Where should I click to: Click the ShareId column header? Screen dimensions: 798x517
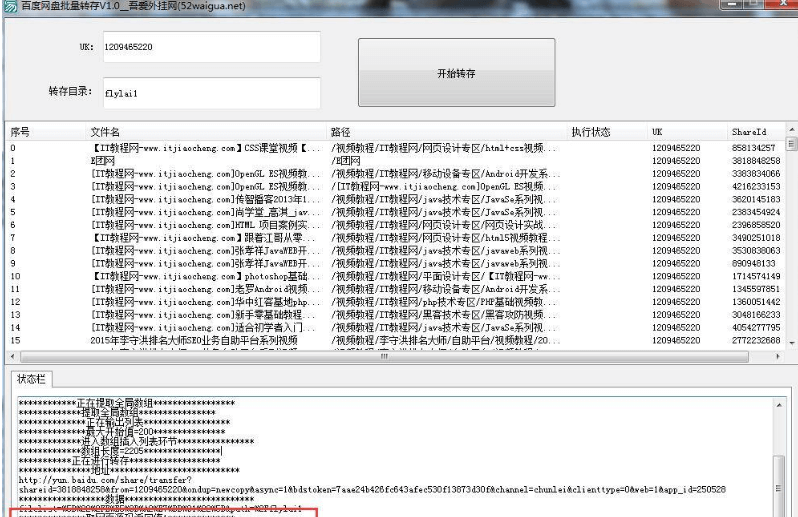tap(750, 131)
